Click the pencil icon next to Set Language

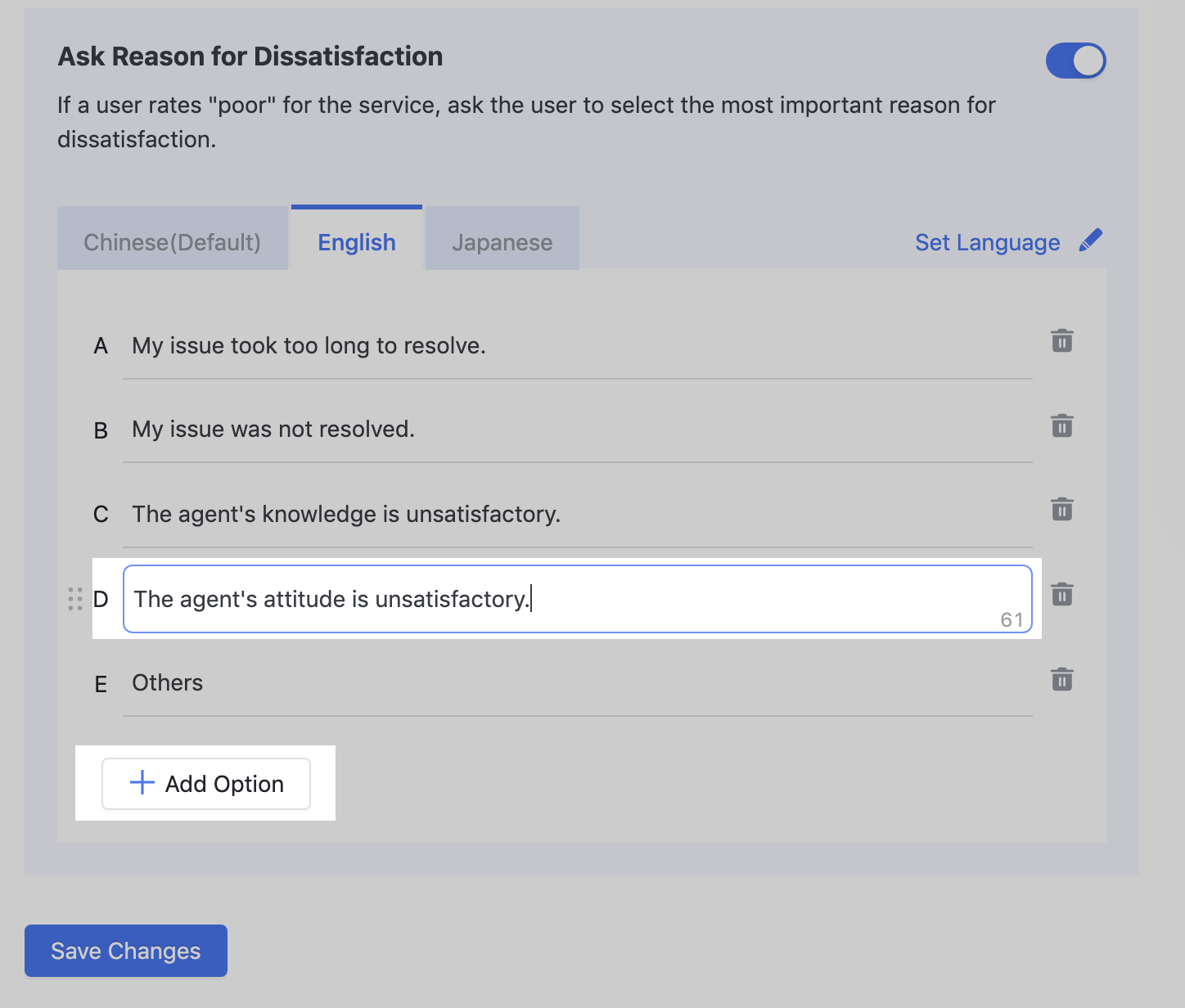[x=1092, y=240]
